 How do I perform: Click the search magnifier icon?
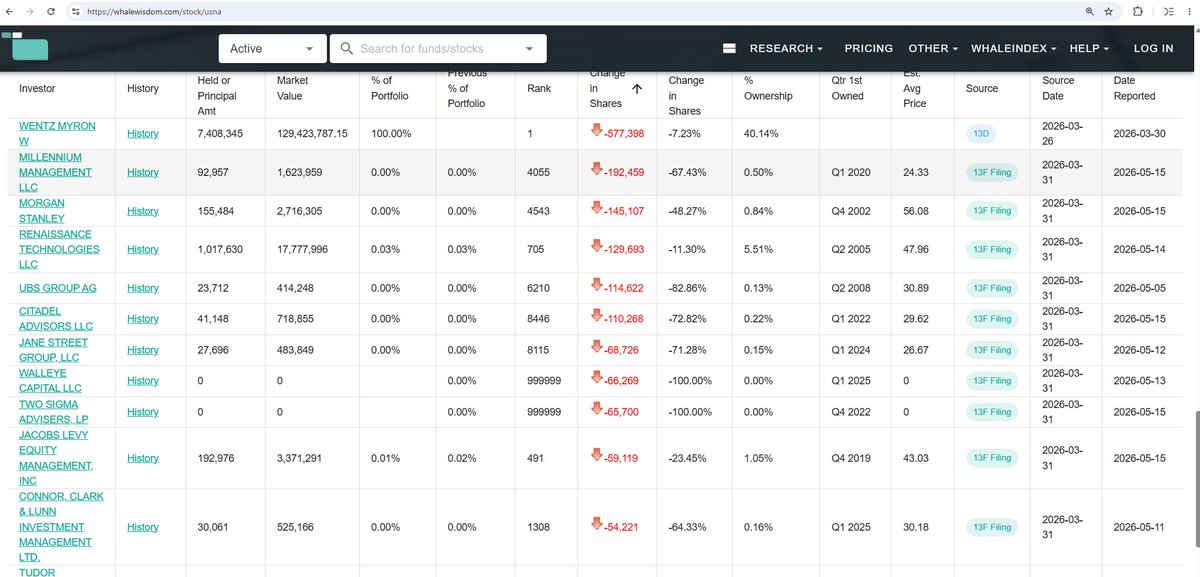(x=347, y=48)
